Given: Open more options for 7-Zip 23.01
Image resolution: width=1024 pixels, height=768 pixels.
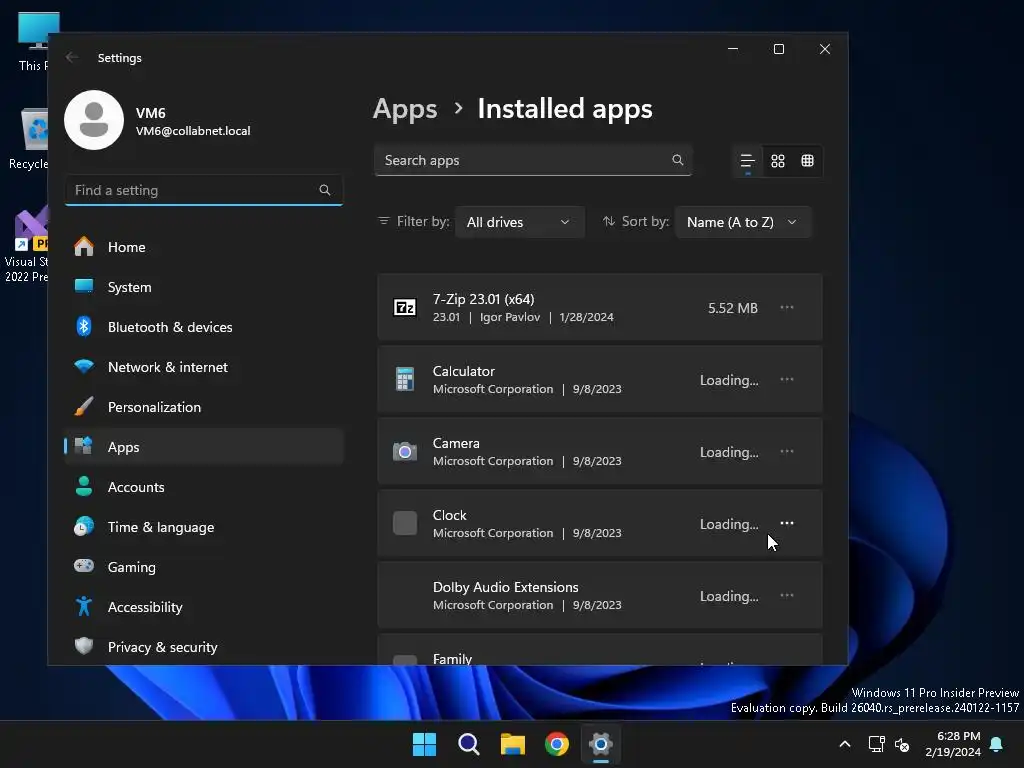Looking at the screenshot, I should tap(787, 308).
